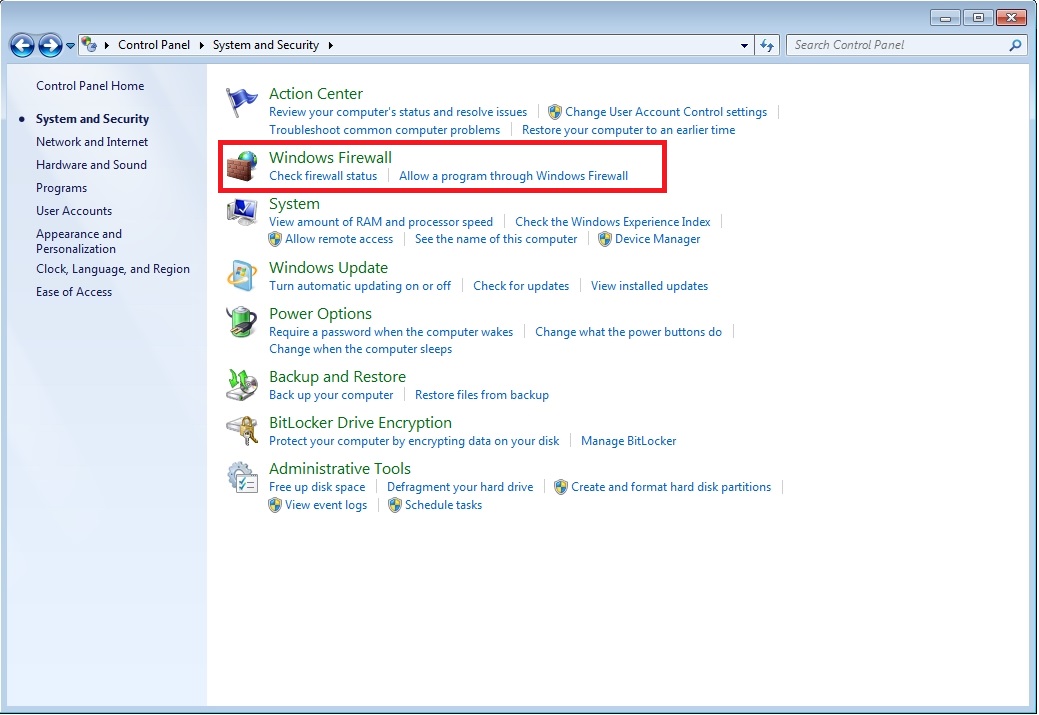Select the System computer monitor icon
The image size is (1039, 715).
[x=240, y=210]
